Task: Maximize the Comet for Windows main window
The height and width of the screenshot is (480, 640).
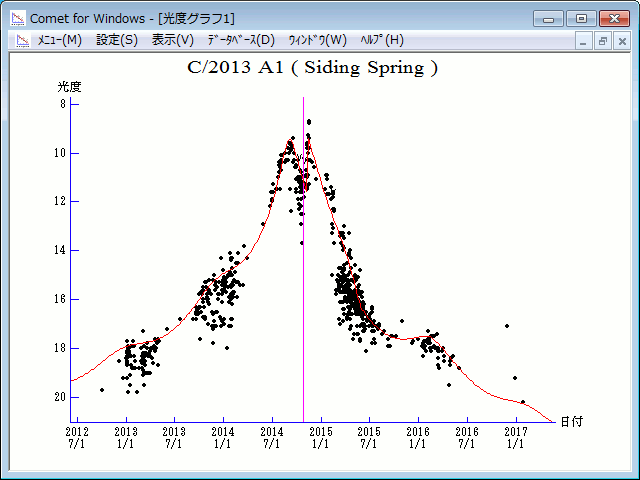Action: point(581,19)
